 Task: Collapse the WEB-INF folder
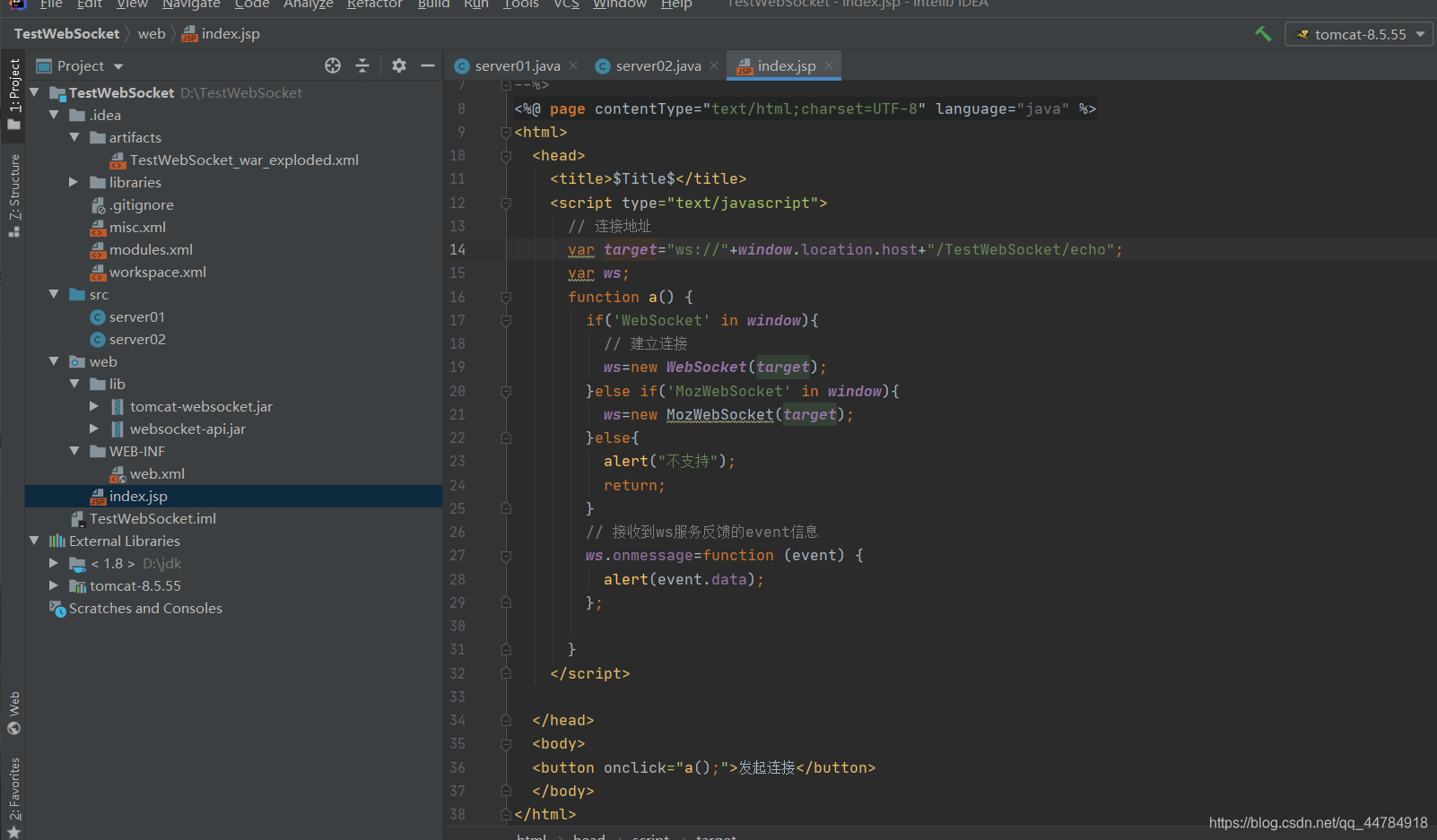(74, 451)
